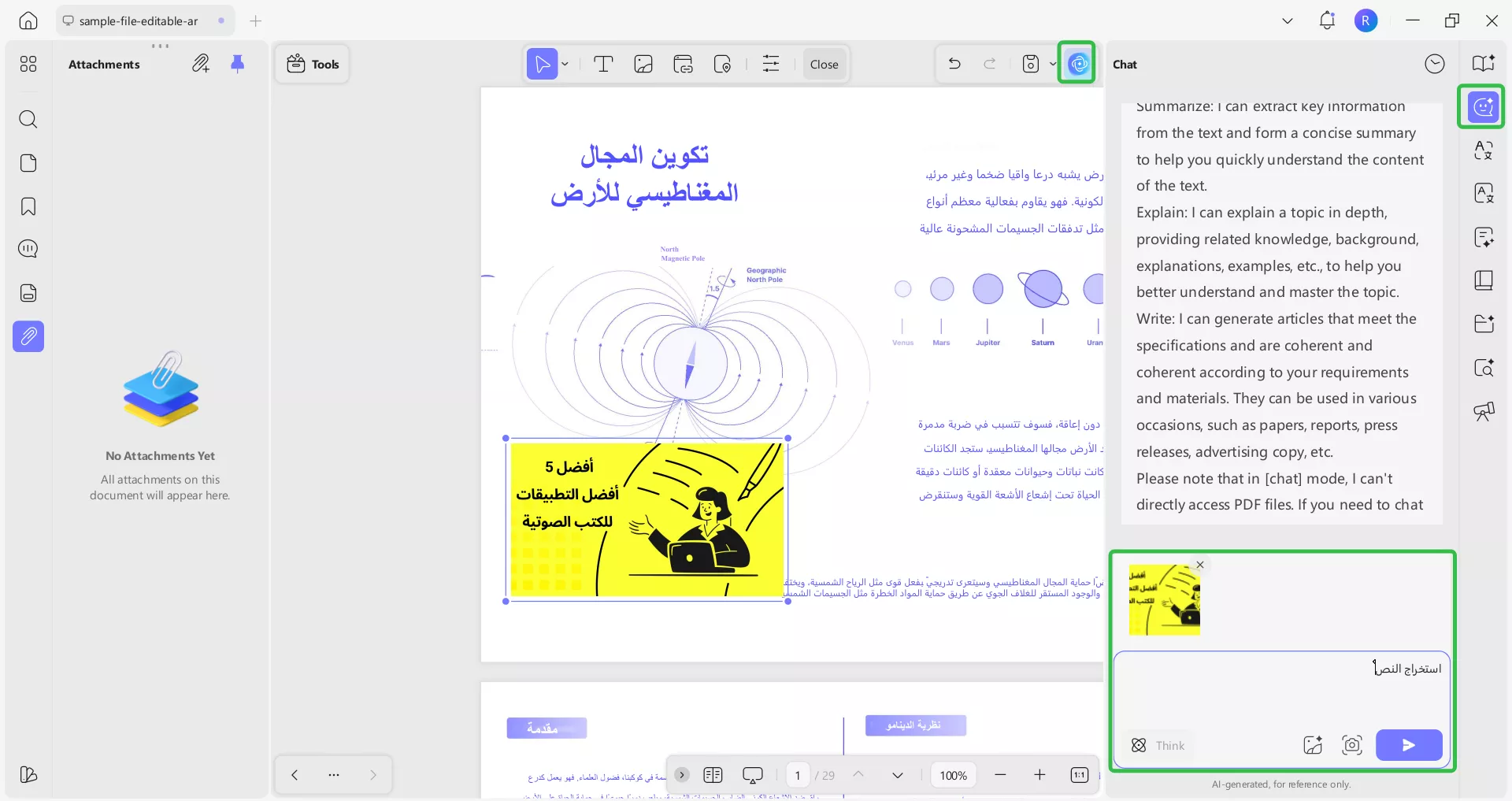Take a screenshot for the AI chat
Image resolution: width=1512 pixels, height=801 pixels.
click(x=1351, y=745)
